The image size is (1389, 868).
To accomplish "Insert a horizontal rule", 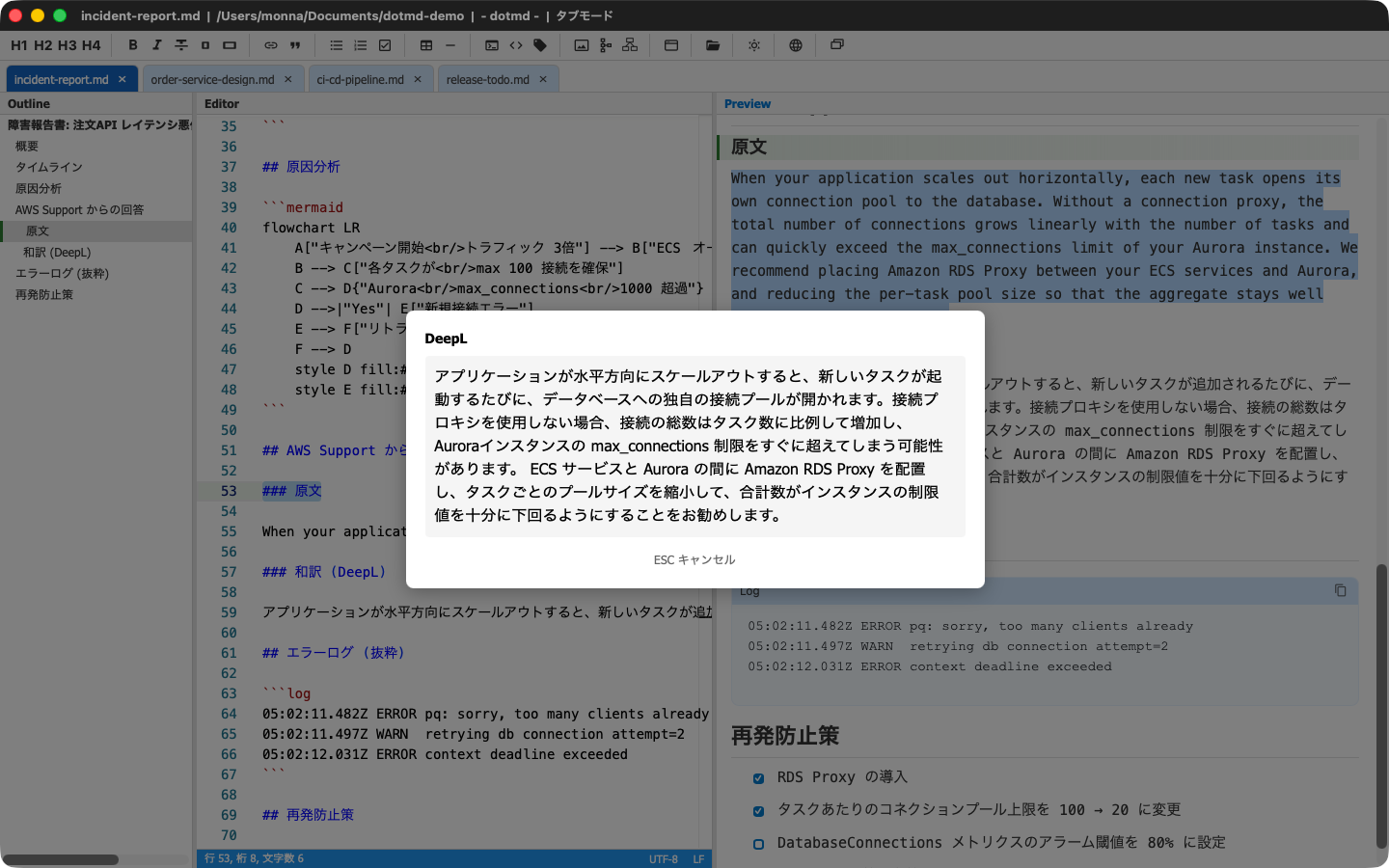I will click(450, 45).
